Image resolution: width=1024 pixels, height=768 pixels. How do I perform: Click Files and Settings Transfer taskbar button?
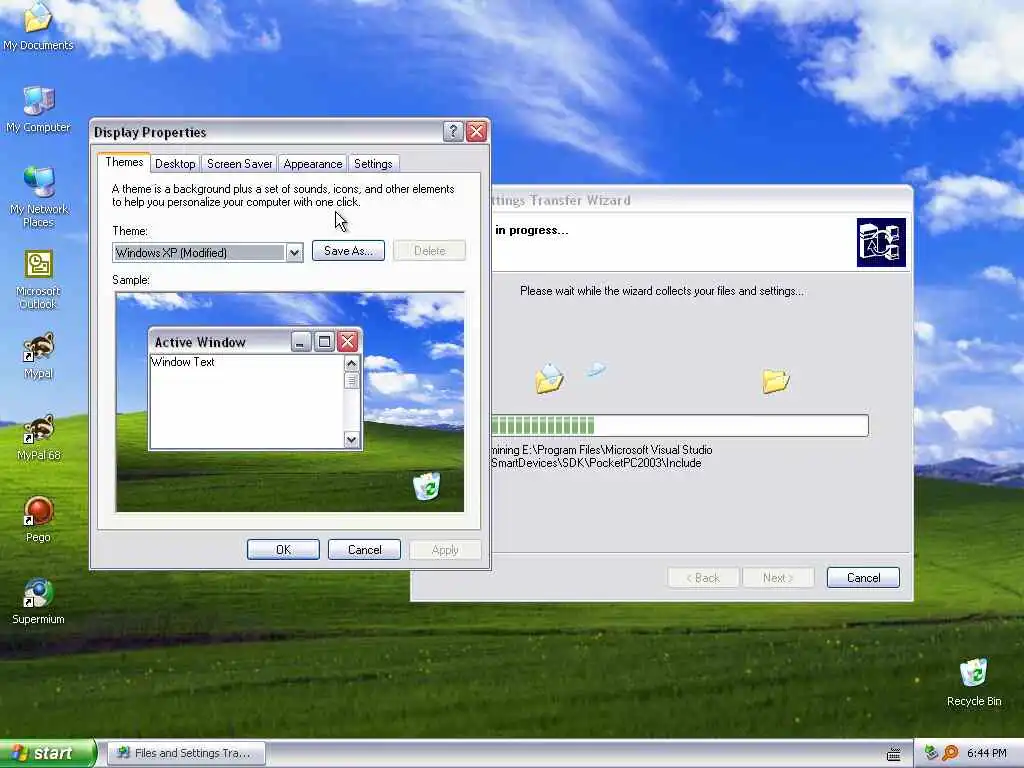(186, 753)
